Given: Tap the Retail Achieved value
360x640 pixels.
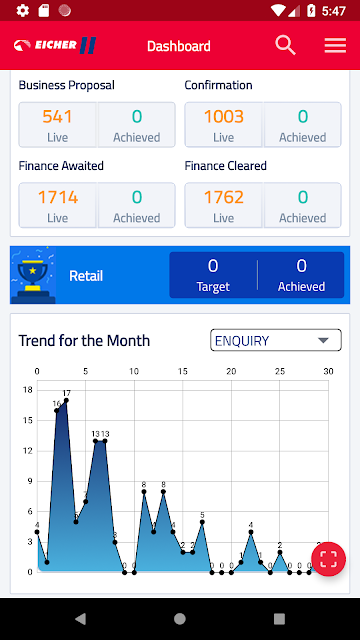Looking at the screenshot, I should (x=301, y=275).
